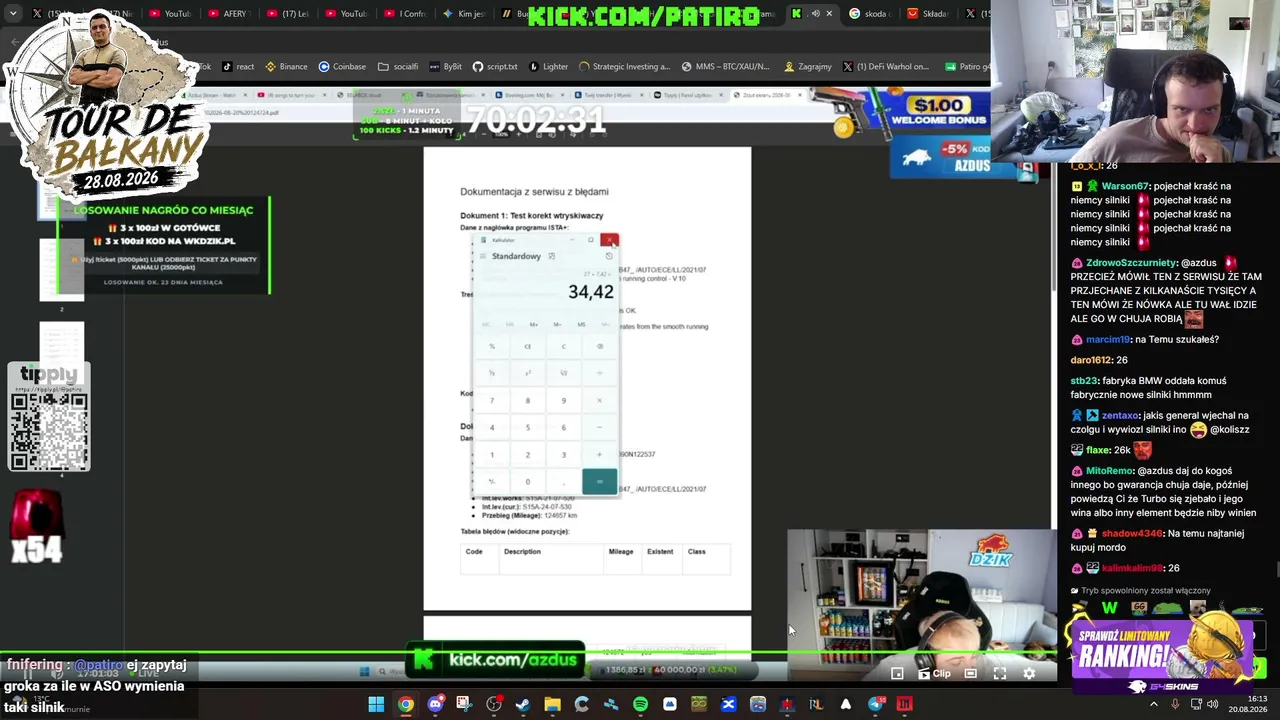This screenshot has height=720, width=1280.
Task: Click the $1.00 Welcome Bonus banner
Action: click(938, 111)
